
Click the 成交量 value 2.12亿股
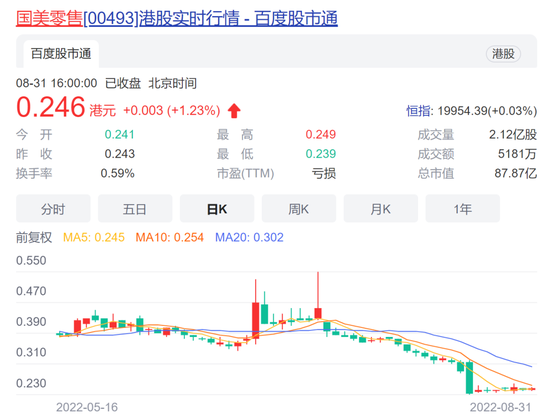click(513, 134)
